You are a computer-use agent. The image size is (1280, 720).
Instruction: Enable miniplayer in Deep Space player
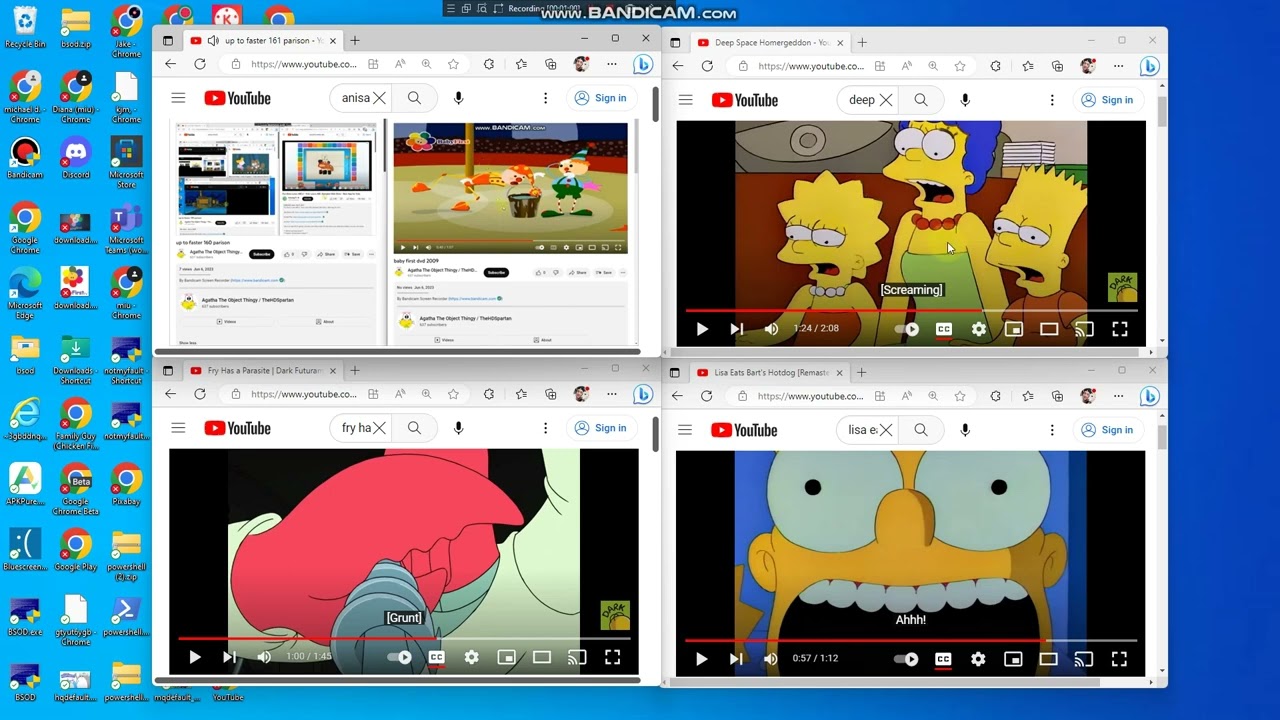coord(1014,329)
